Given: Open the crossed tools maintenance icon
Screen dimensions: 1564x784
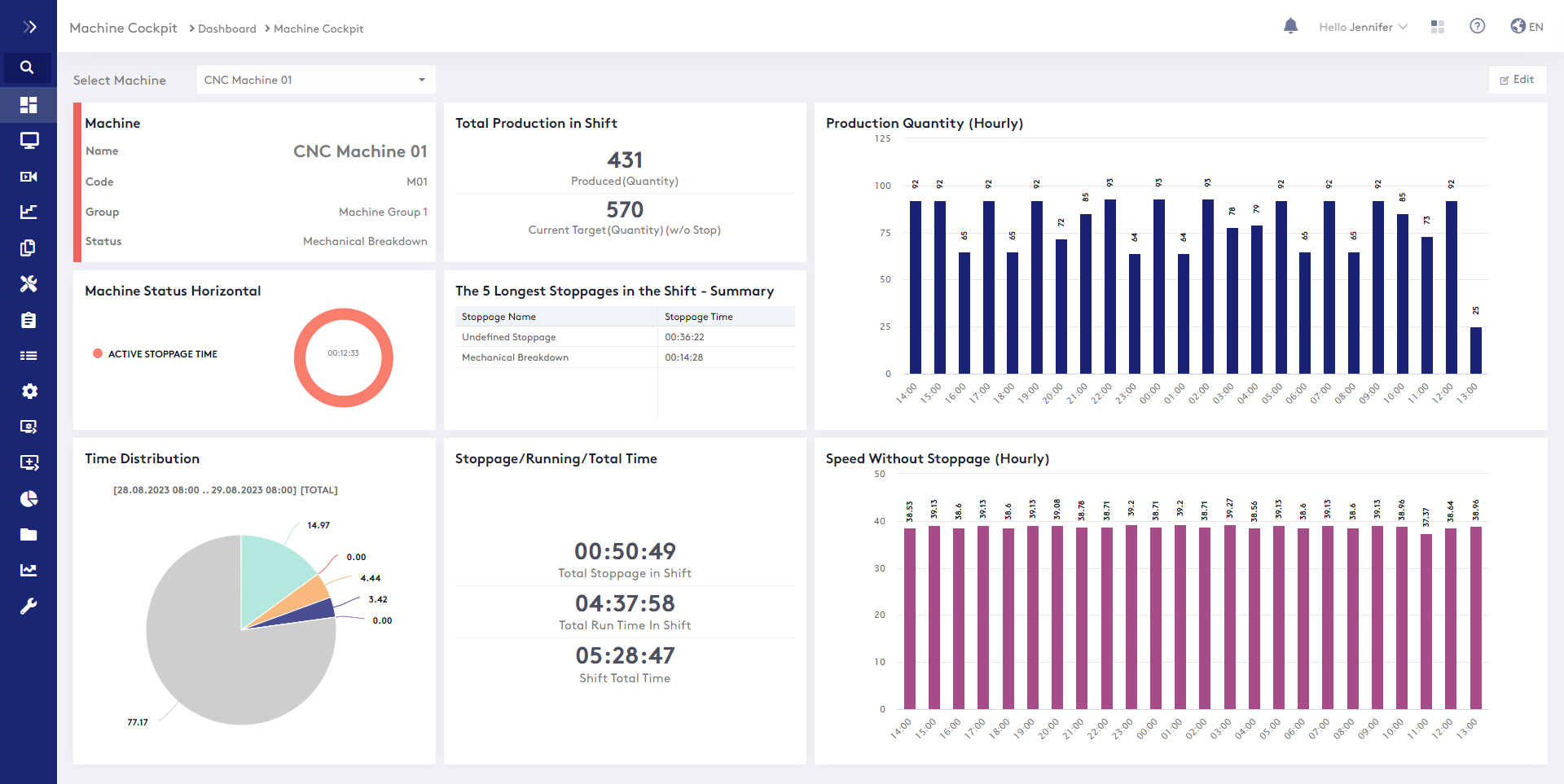Looking at the screenshot, I should 29,284.
